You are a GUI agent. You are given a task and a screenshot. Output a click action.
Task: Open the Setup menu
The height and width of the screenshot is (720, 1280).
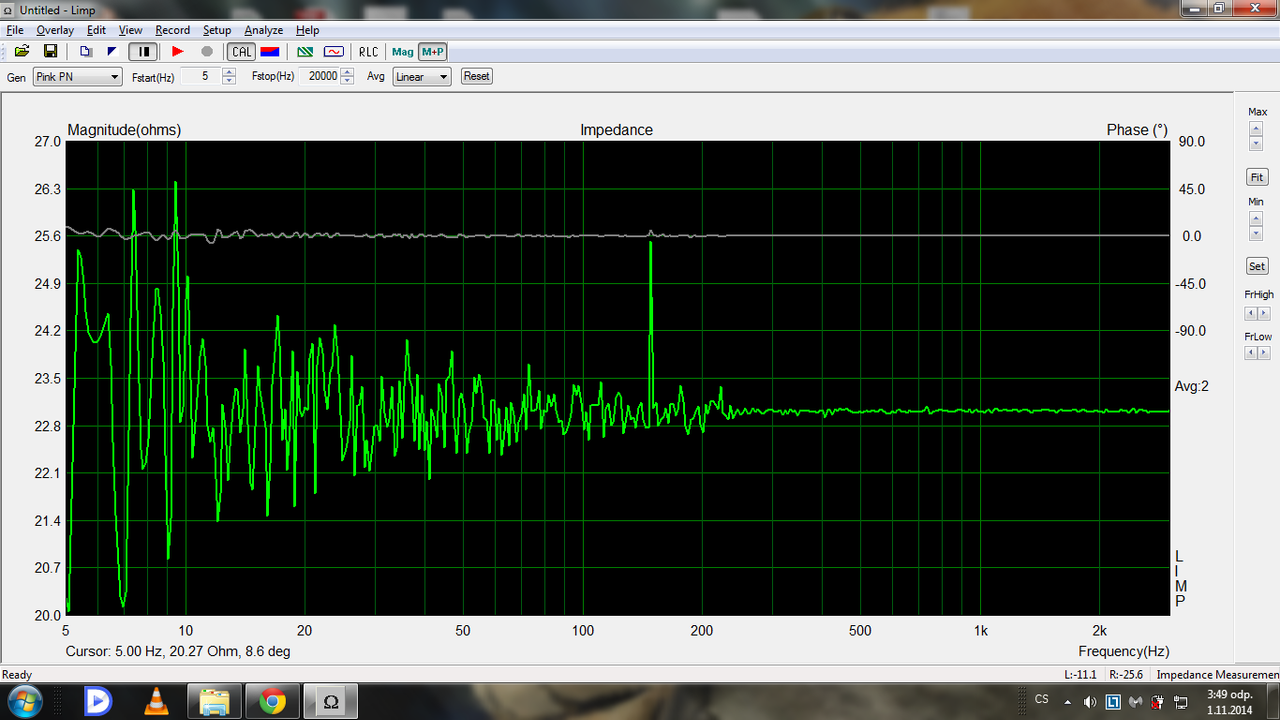point(217,30)
